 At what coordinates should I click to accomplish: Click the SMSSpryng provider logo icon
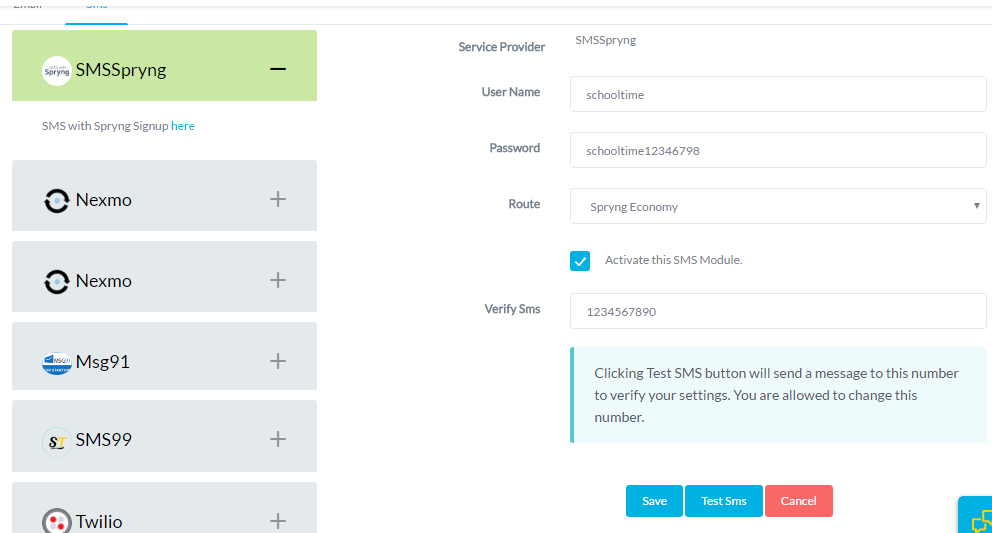pyautogui.click(x=56, y=71)
